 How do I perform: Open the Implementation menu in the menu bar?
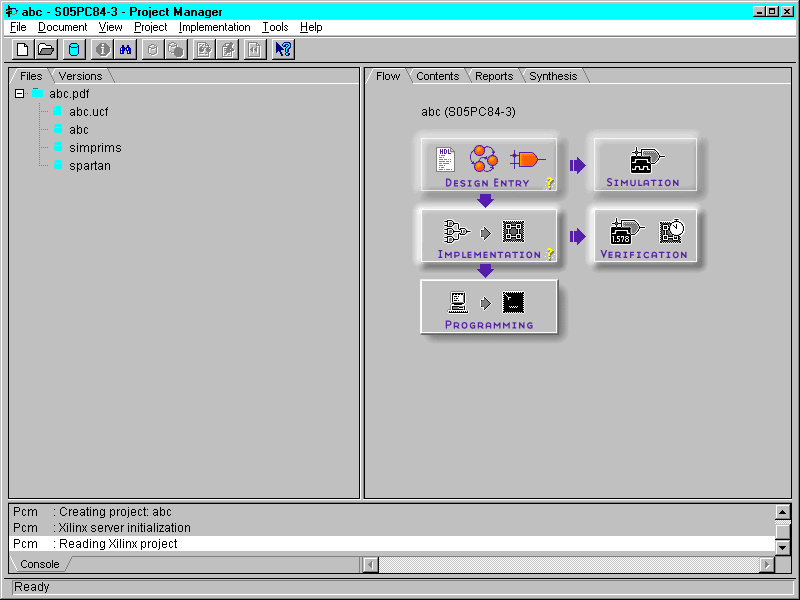tap(214, 27)
